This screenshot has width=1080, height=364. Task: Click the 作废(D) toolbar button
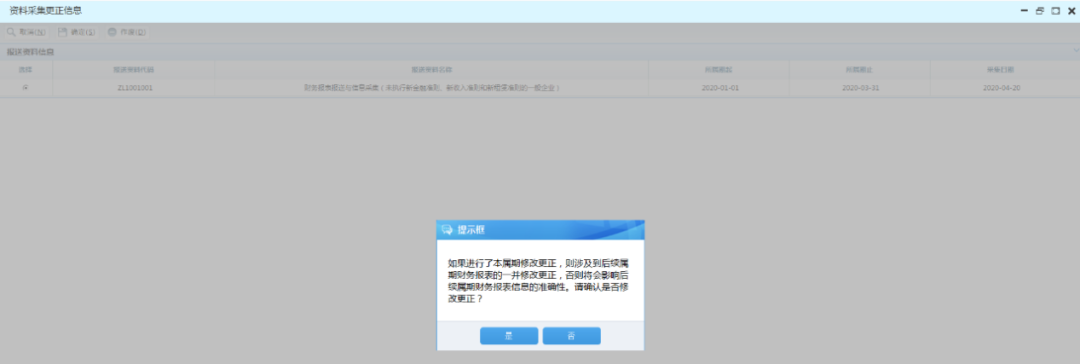[127, 32]
